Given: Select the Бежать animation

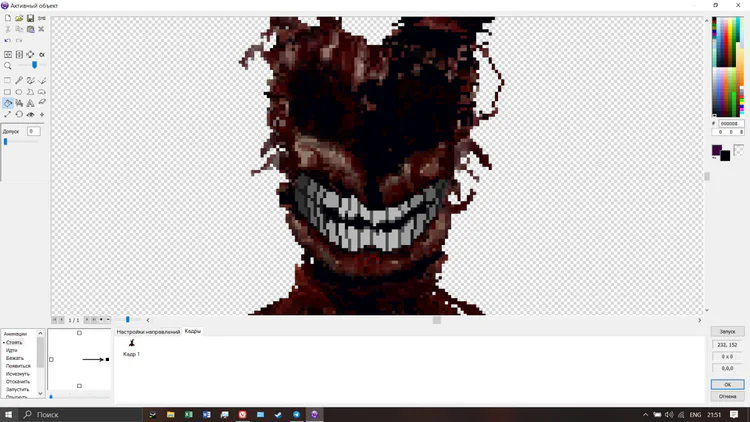Looking at the screenshot, I should pos(14,358).
